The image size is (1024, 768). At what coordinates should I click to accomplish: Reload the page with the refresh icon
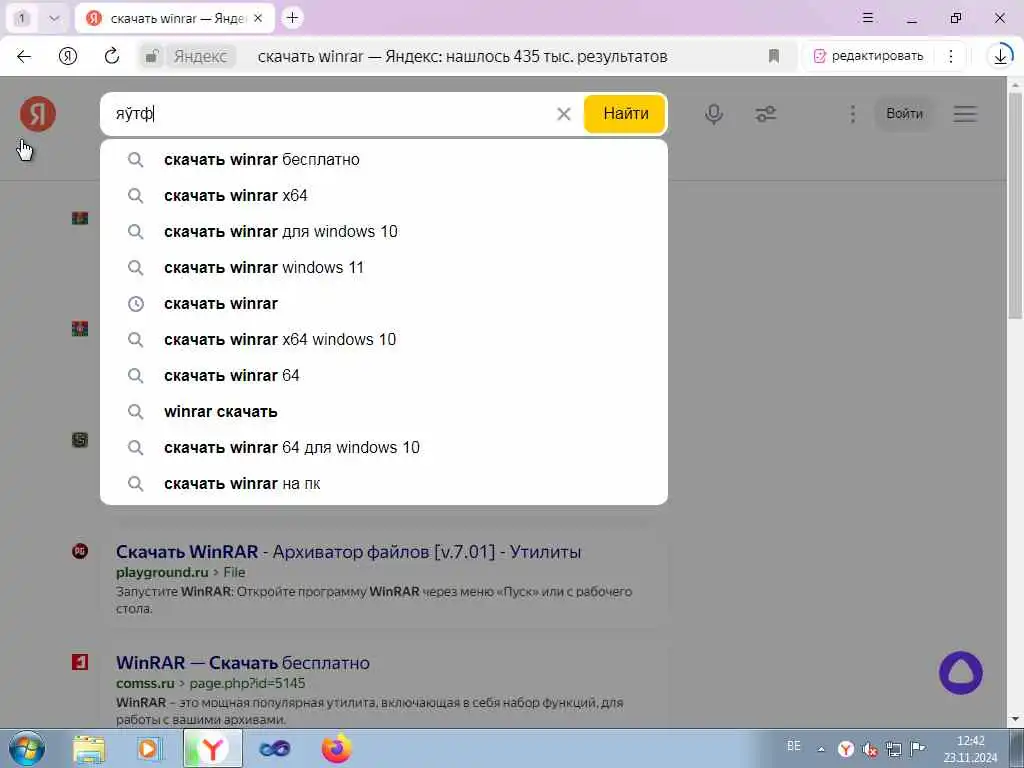pyautogui.click(x=112, y=56)
